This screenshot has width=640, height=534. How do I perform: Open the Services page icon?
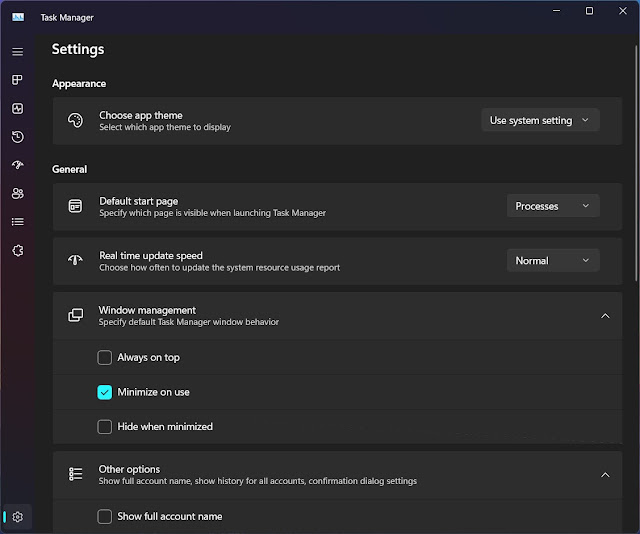tap(18, 250)
